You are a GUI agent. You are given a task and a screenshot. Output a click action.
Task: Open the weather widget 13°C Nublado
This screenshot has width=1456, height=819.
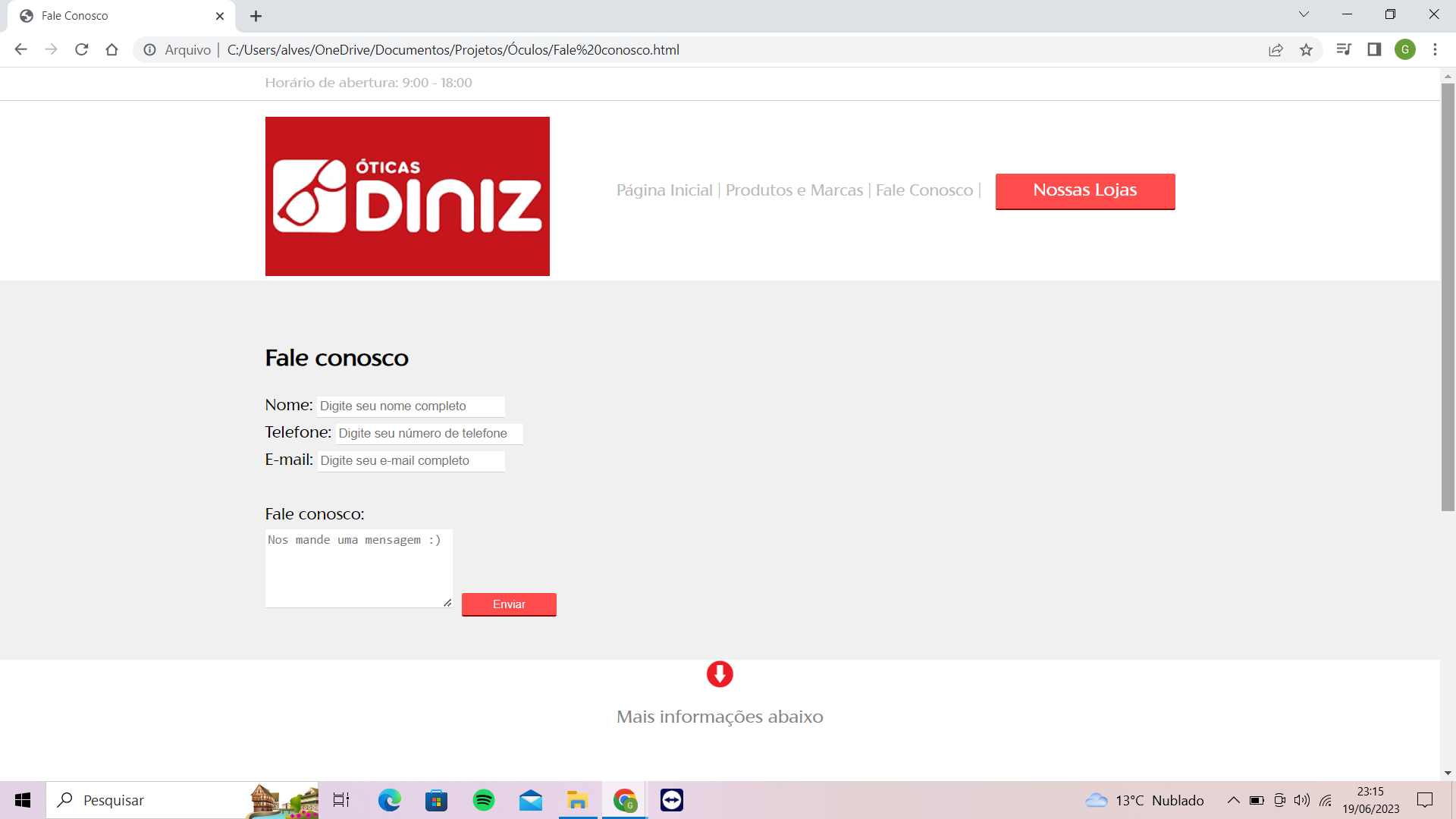click(1144, 800)
